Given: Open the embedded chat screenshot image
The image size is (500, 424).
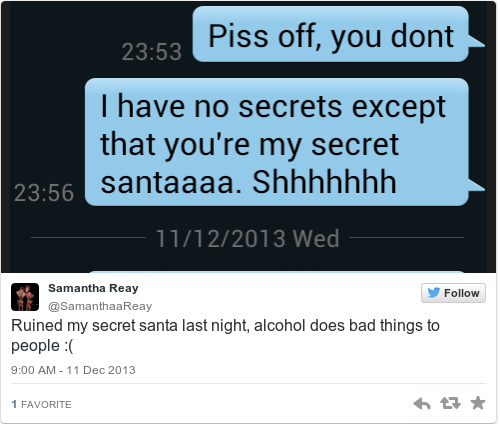Looking at the screenshot, I should tap(249, 137).
